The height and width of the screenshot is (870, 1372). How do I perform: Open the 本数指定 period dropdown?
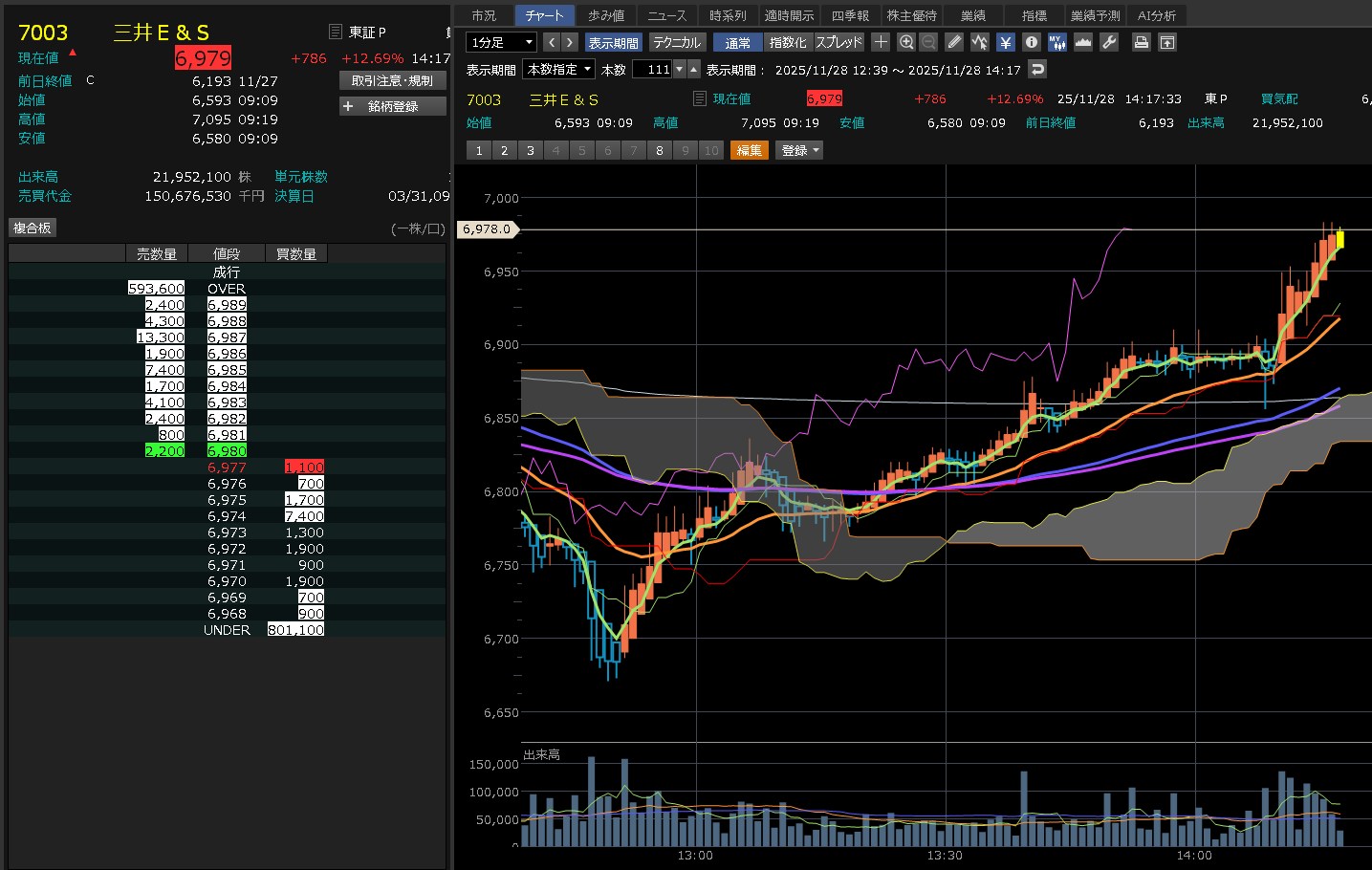[x=559, y=69]
